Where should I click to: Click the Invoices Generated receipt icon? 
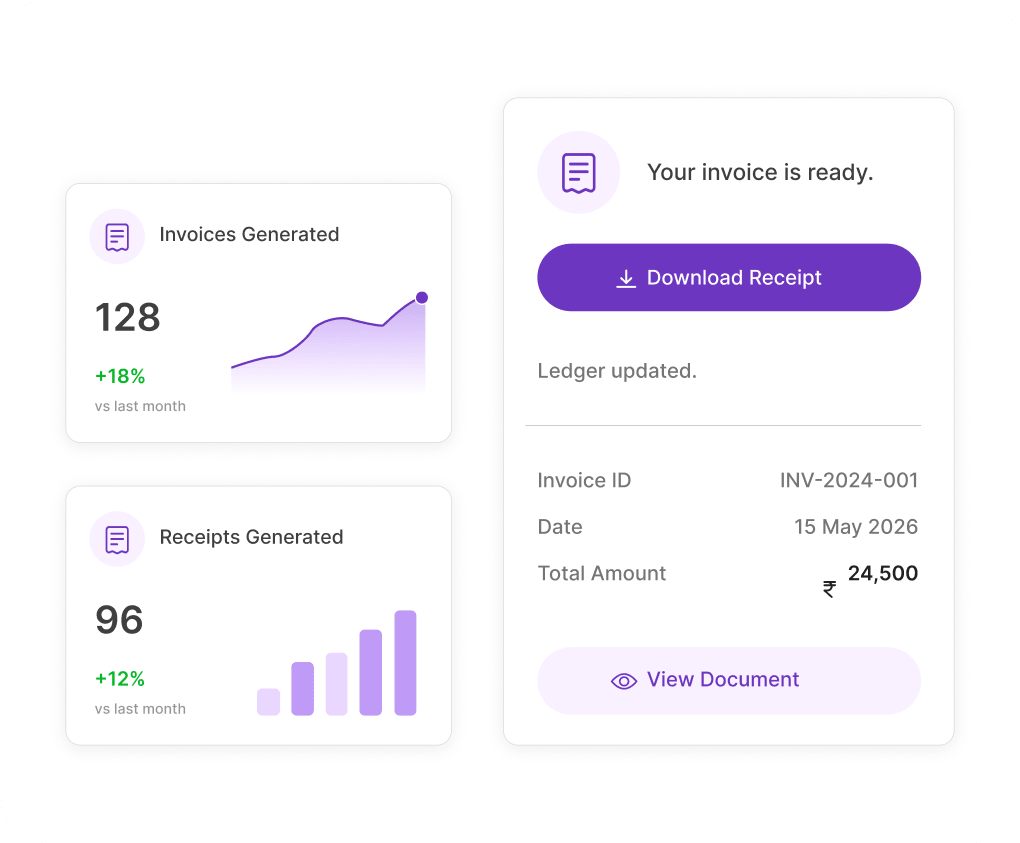pyautogui.click(x=117, y=237)
